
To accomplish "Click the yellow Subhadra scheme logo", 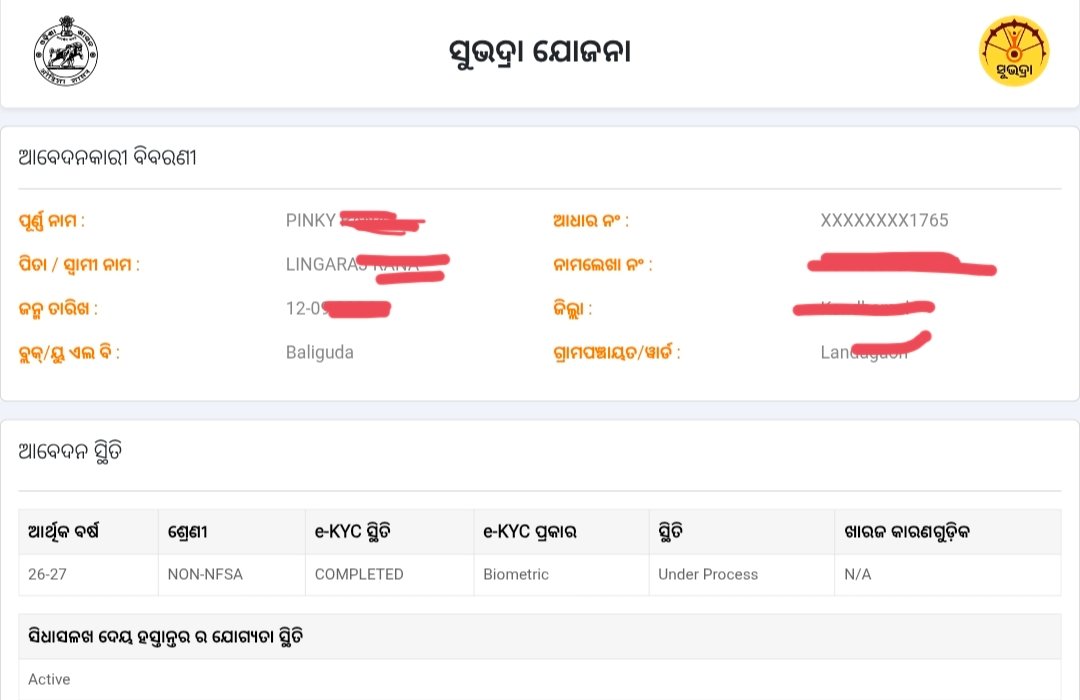I will tap(1014, 51).
